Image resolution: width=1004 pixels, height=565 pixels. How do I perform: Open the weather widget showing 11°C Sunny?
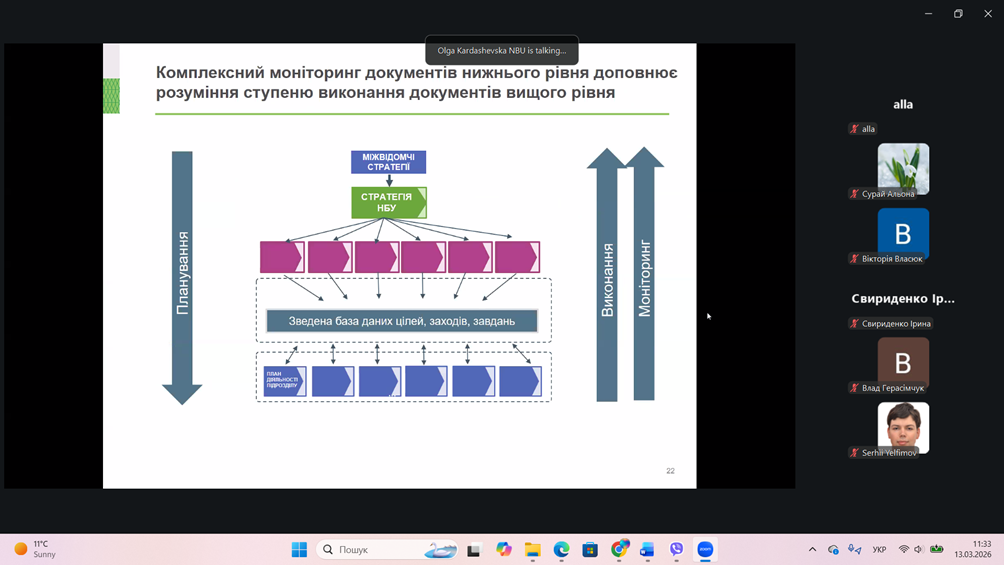[x=35, y=549]
